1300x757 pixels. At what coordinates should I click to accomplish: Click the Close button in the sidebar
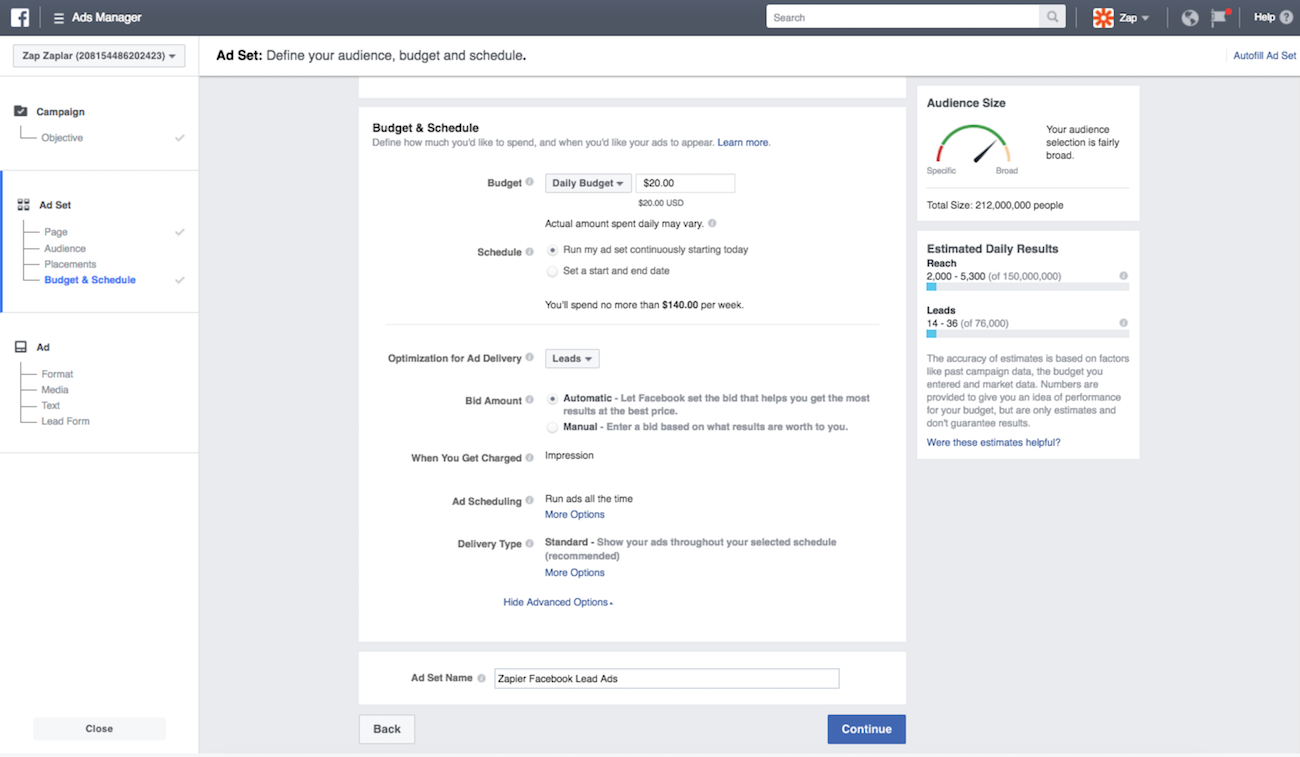(99, 729)
